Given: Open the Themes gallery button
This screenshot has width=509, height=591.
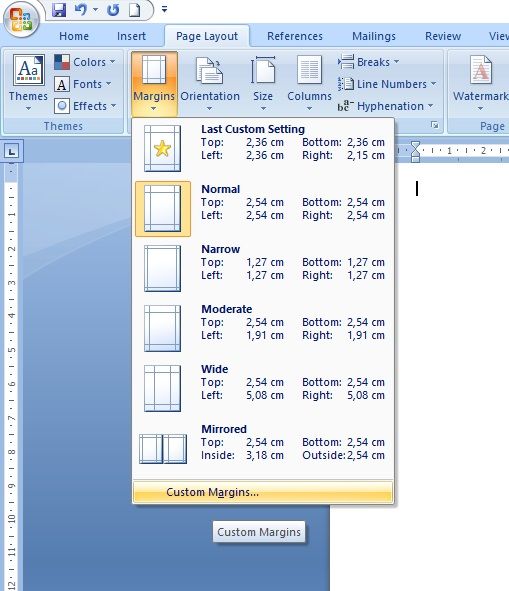Looking at the screenshot, I should [28, 83].
